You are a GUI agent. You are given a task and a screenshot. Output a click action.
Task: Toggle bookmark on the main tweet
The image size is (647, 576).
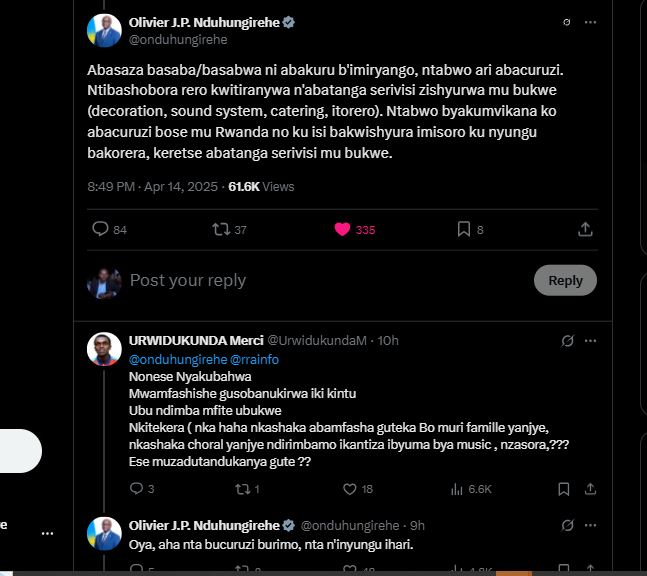(464, 229)
